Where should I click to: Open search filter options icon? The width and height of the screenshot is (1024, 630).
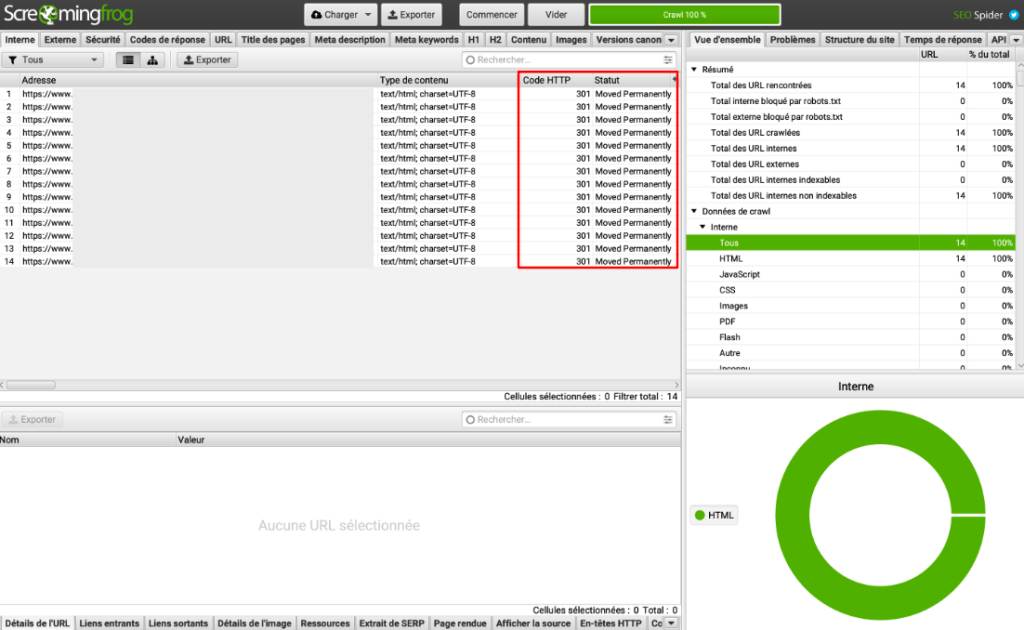pyautogui.click(x=668, y=60)
